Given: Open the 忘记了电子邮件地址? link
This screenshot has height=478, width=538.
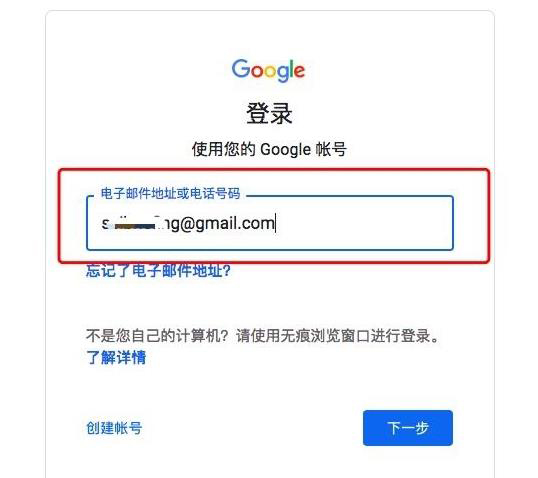Looking at the screenshot, I should pyautogui.click(x=158, y=271).
